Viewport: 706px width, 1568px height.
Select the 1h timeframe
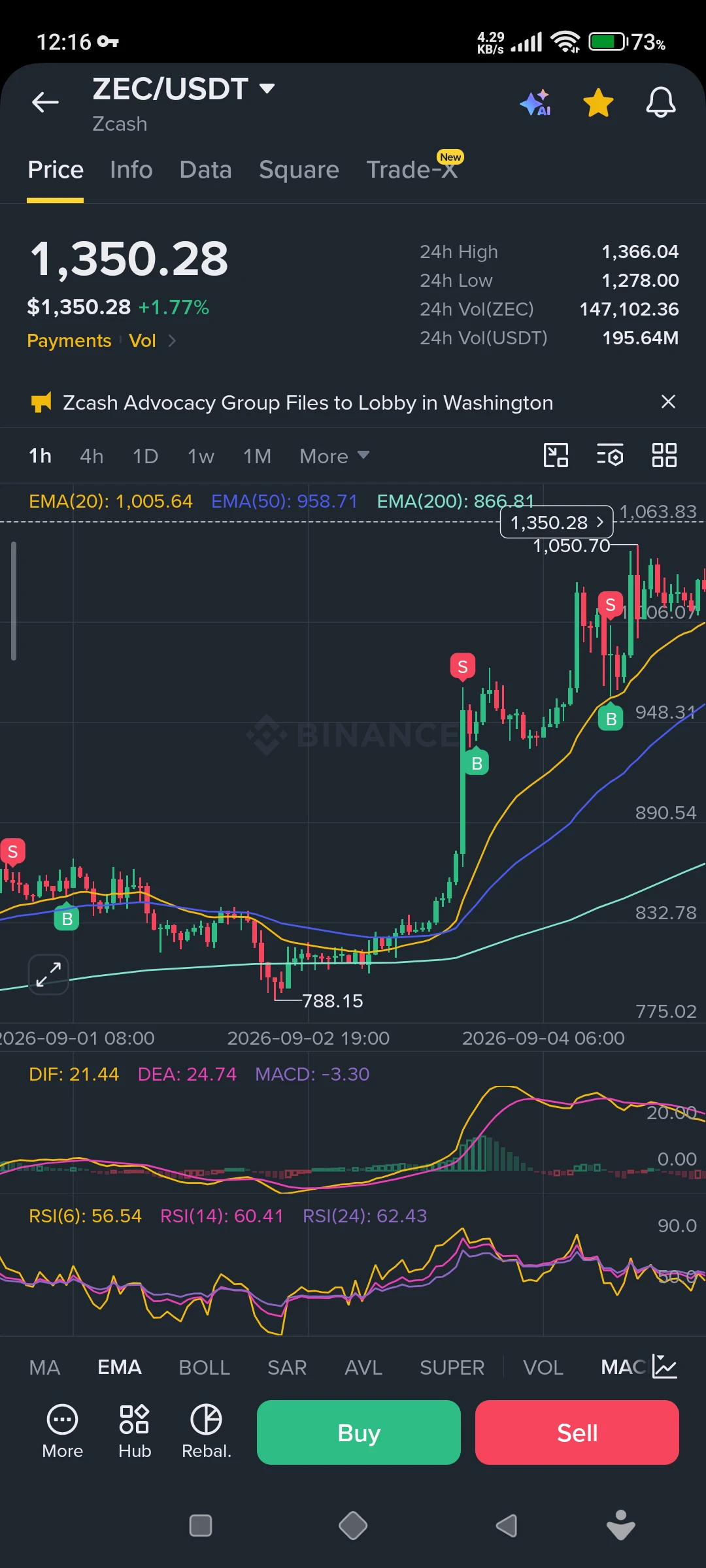point(41,456)
